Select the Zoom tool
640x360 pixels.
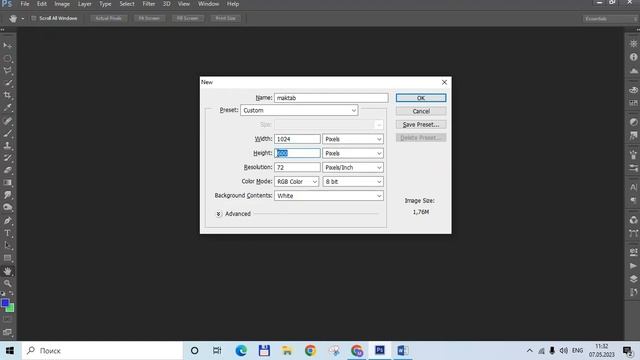[7, 283]
